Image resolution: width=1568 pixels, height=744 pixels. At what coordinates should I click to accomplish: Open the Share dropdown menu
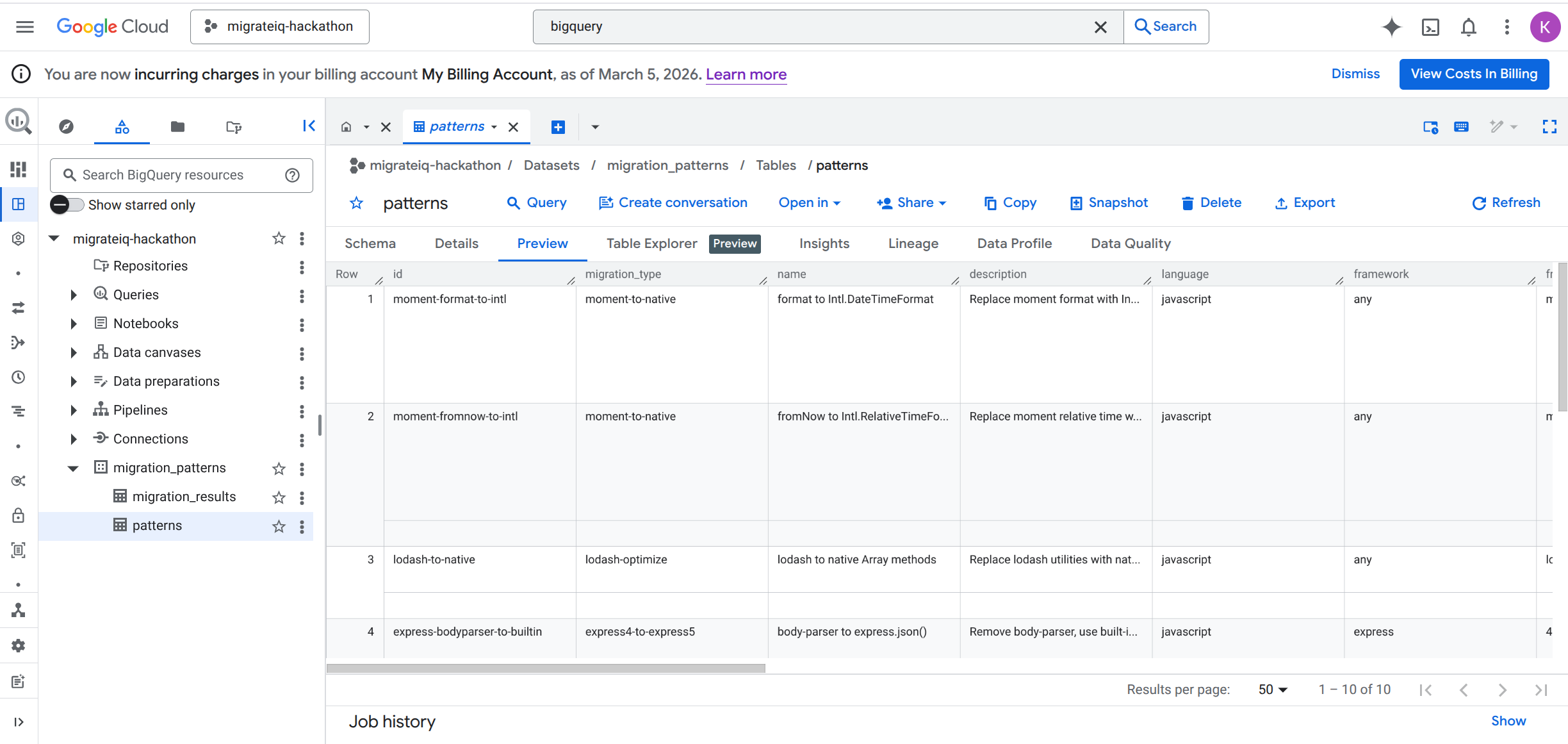coord(911,203)
